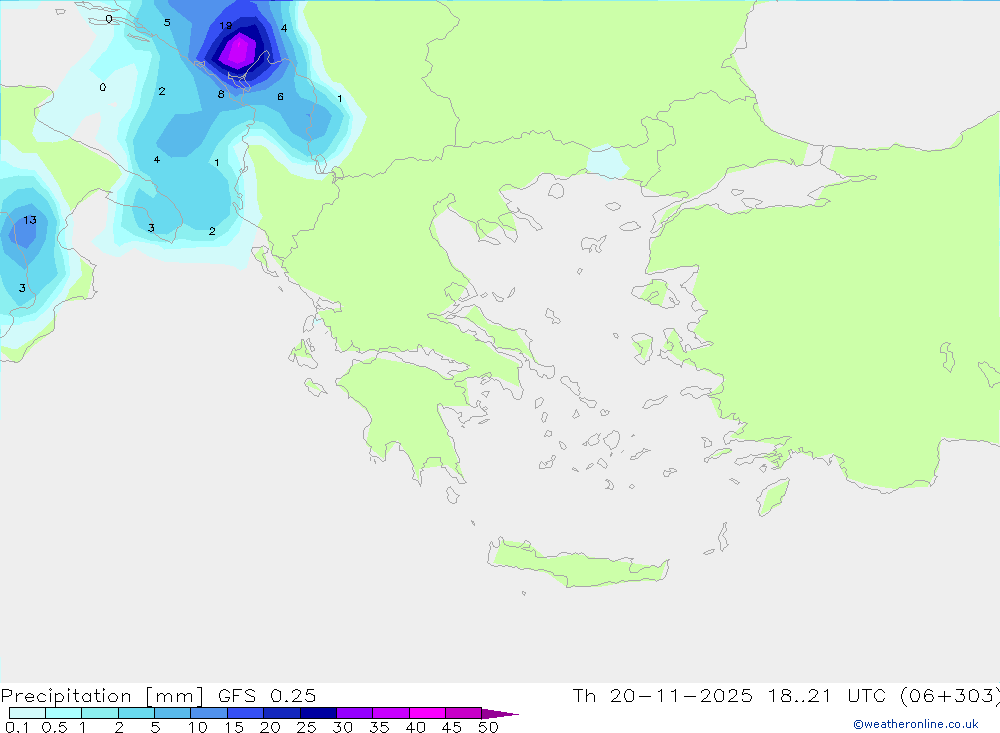Click the legend label '0.5'
1000x733 pixels.
point(54,727)
